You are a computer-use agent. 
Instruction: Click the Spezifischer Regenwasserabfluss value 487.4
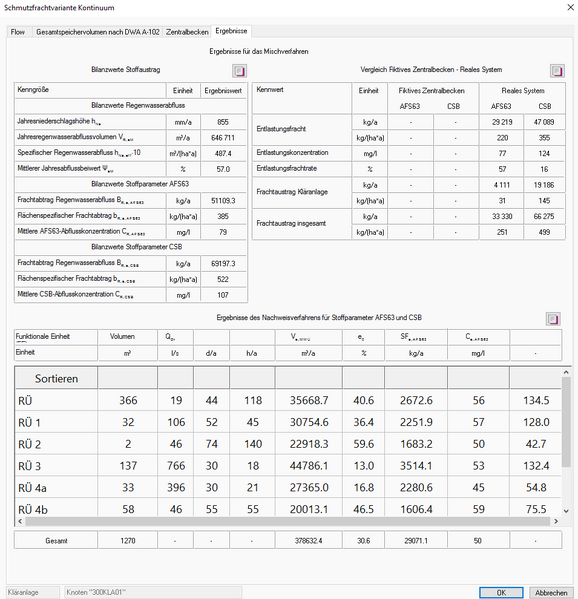click(223, 154)
